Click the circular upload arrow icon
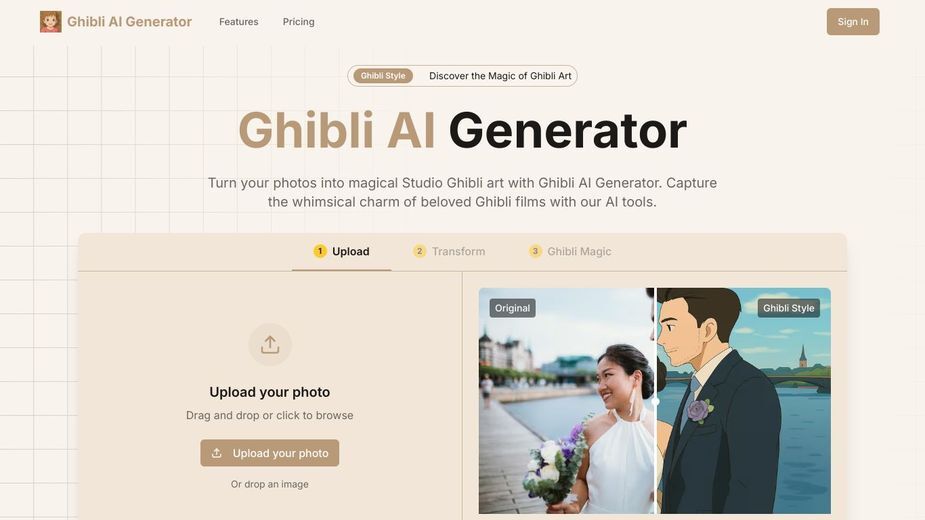 pyautogui.click(x=270, y=345)
